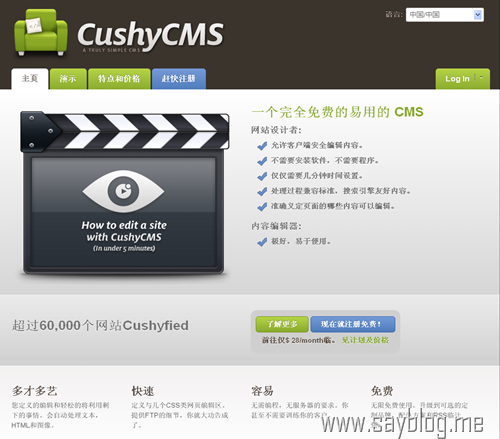Select the 主页 tab

(30, 79)
